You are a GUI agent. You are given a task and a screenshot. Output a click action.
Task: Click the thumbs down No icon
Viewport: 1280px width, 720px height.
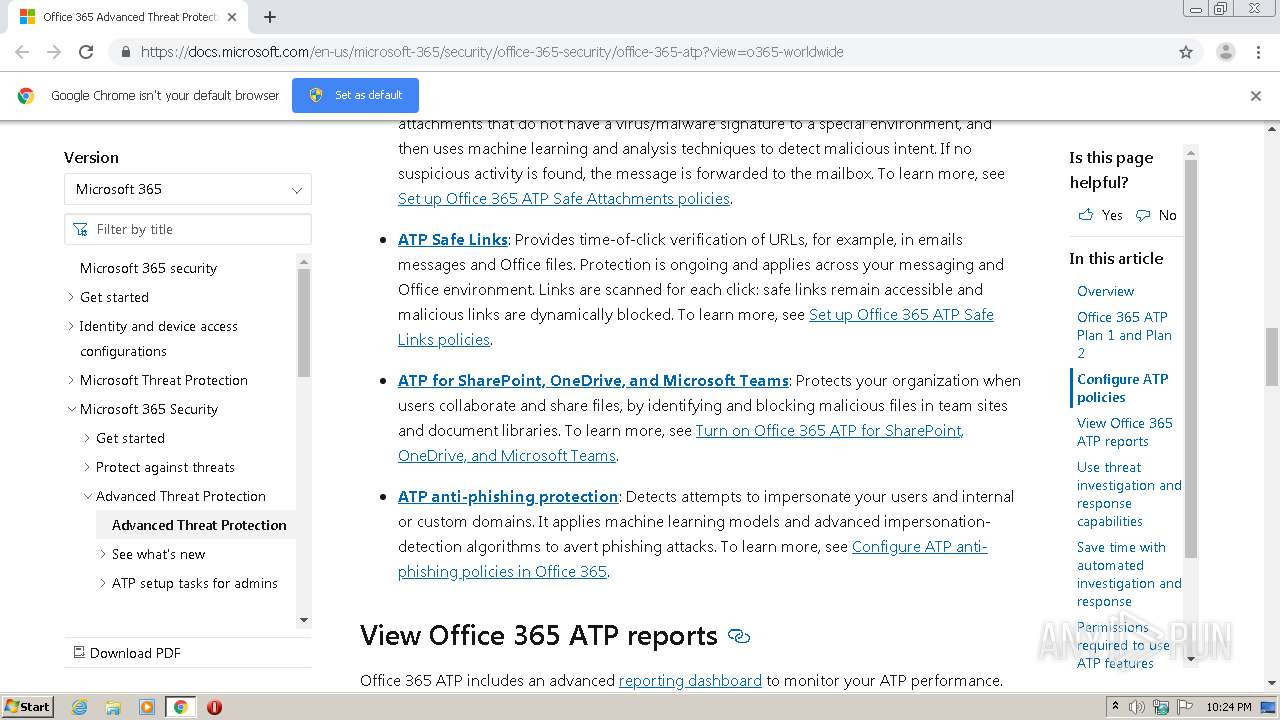1143,215
